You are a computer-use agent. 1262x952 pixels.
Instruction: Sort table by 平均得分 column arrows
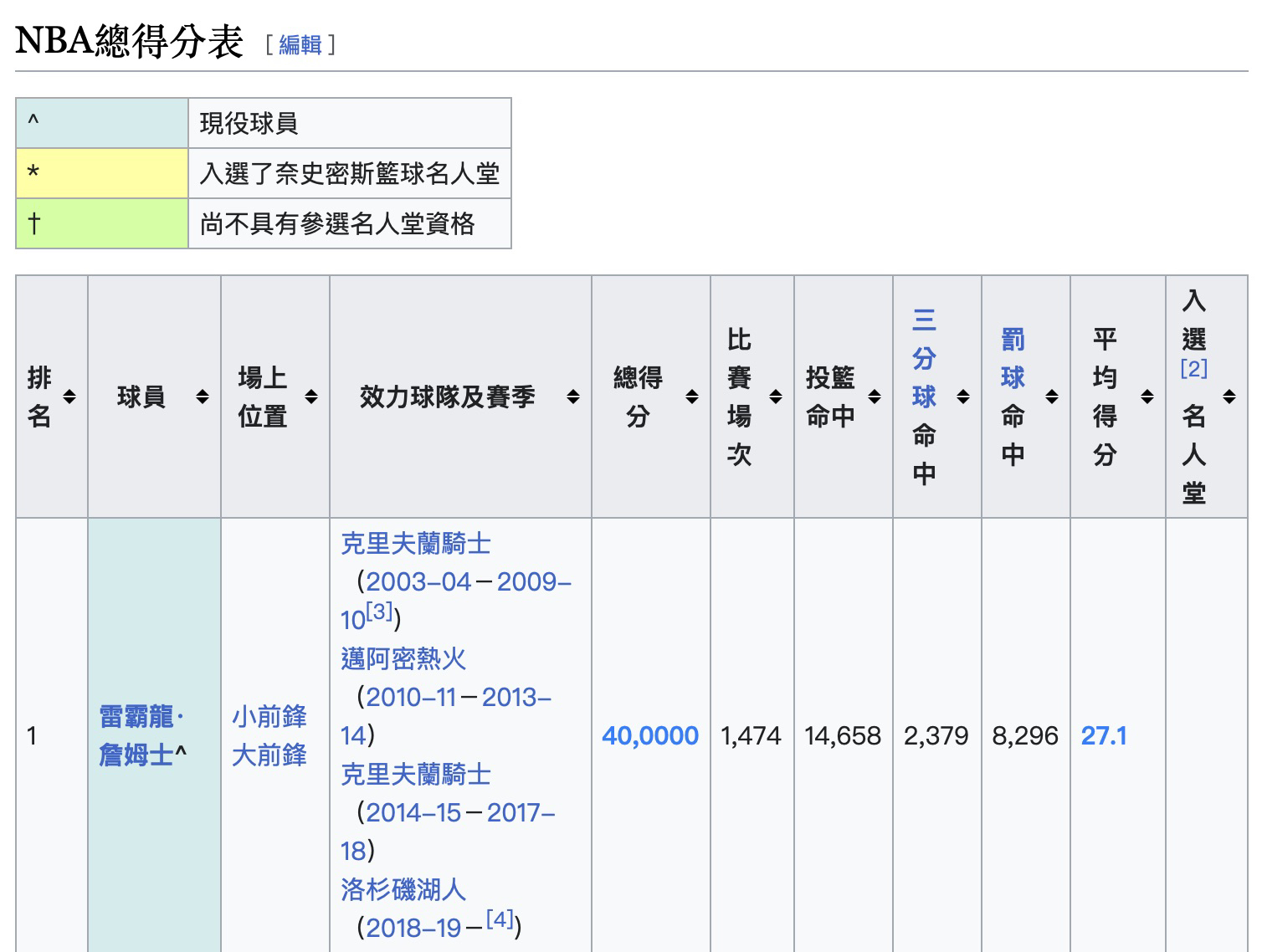coord(1147,397)
